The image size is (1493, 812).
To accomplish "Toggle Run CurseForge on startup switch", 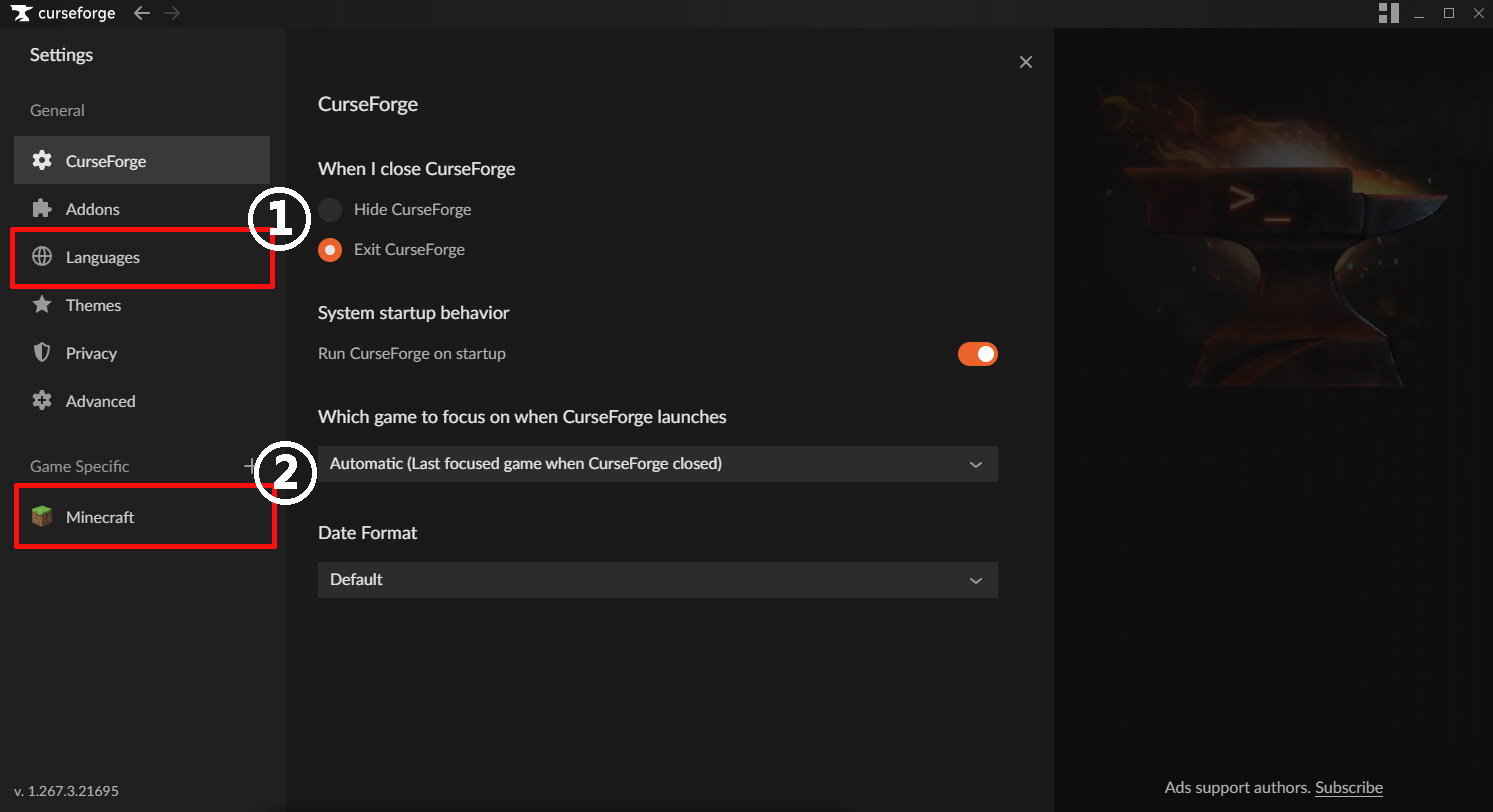I will coord(978,354).
